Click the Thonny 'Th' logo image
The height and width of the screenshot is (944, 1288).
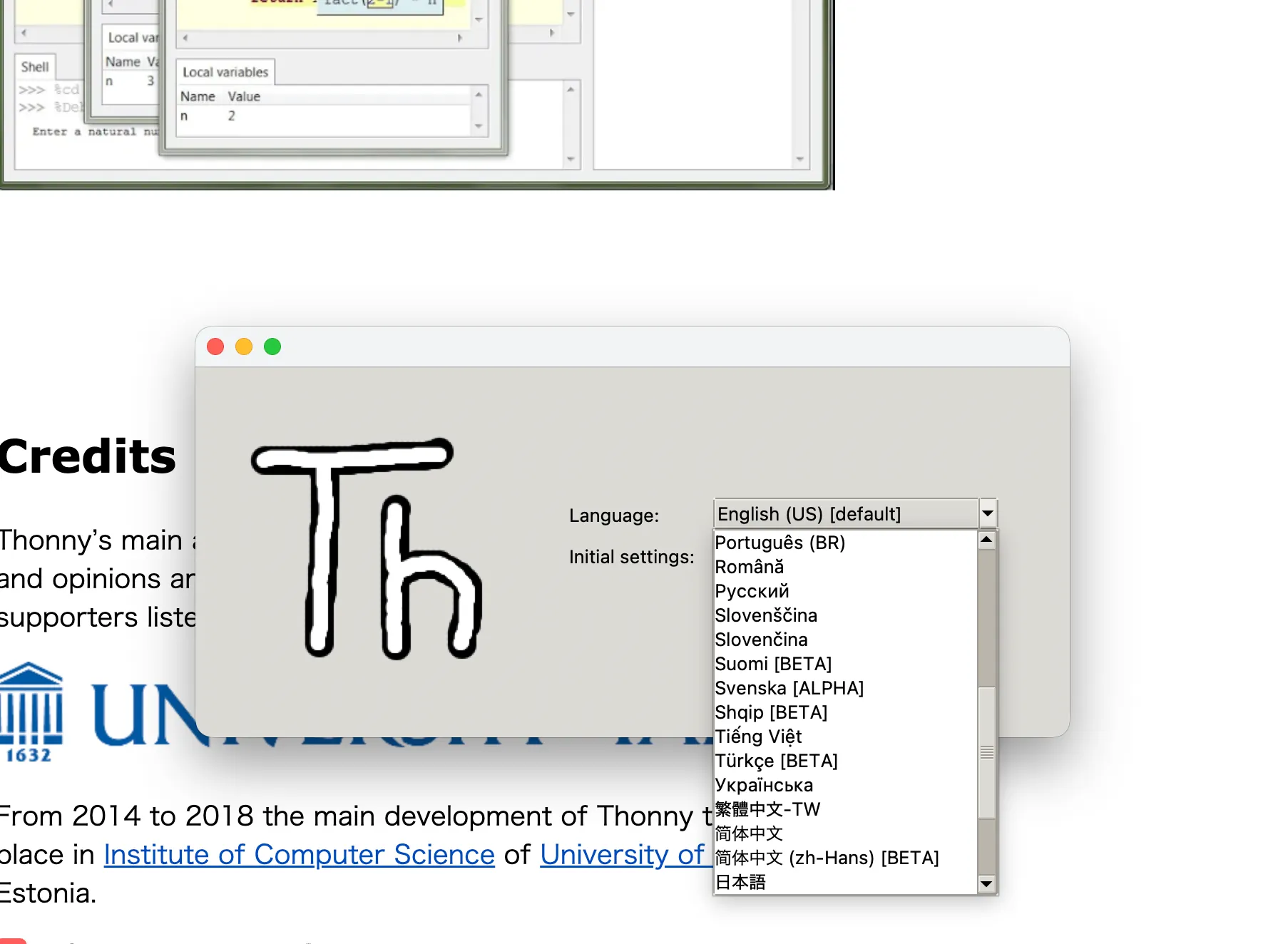366,549
